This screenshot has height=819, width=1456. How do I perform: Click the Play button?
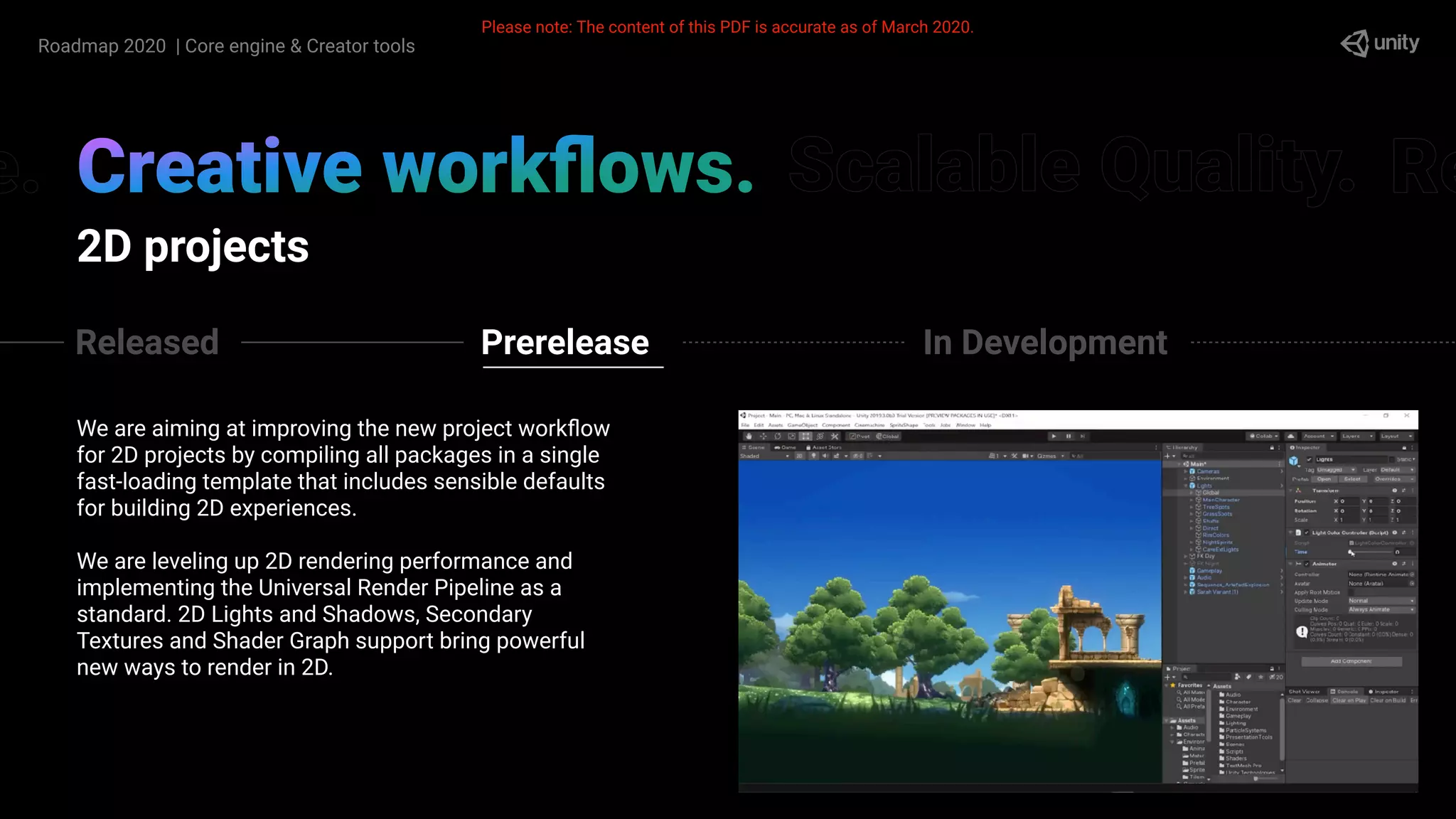(1054, 437)
